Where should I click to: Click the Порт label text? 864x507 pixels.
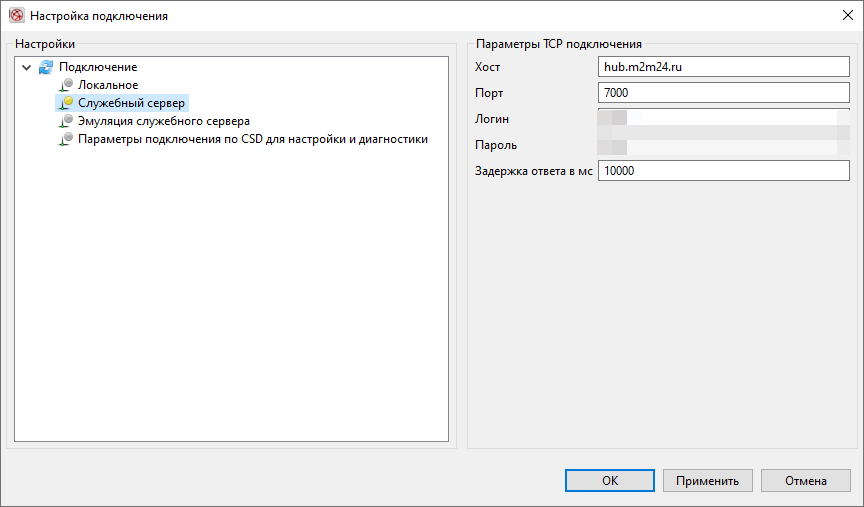[x=489, y=93]
